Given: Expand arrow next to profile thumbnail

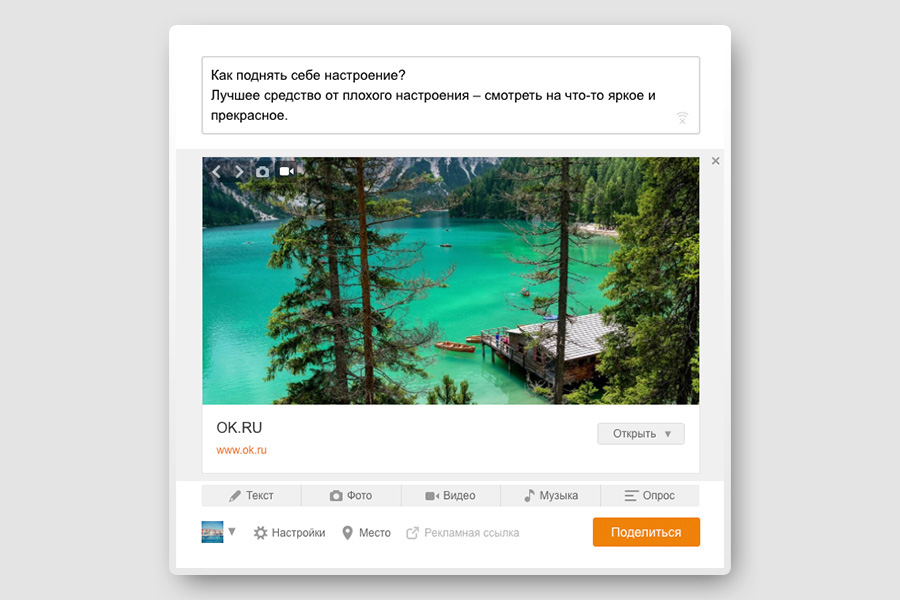Looking at the screenshot, I should click(x=232, y=532).
